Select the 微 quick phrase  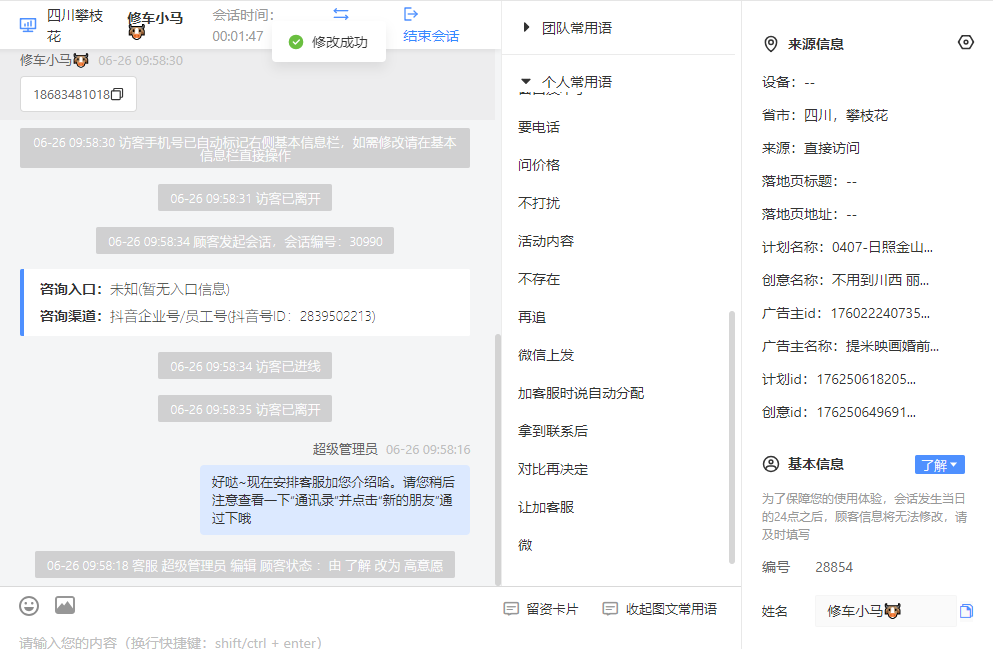(525, 545)
